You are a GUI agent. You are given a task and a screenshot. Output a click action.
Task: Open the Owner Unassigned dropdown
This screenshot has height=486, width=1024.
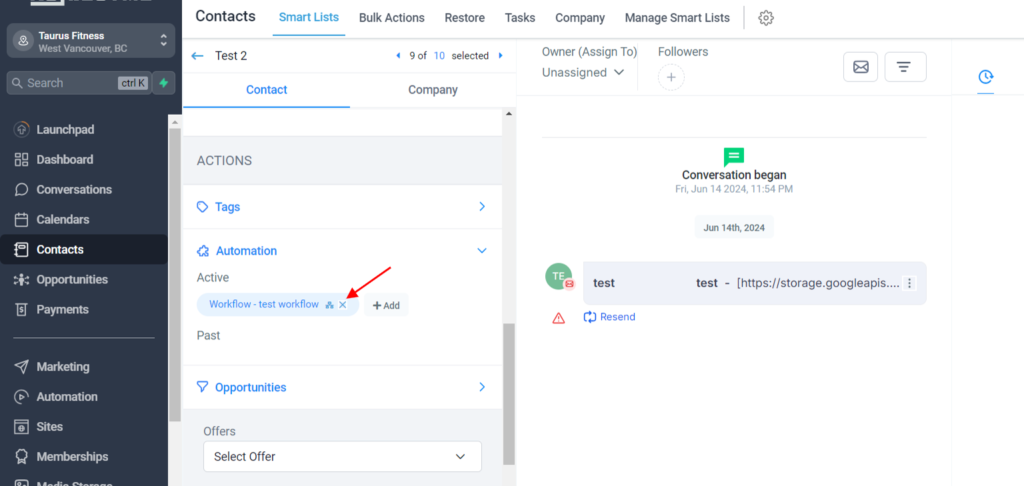584,72
